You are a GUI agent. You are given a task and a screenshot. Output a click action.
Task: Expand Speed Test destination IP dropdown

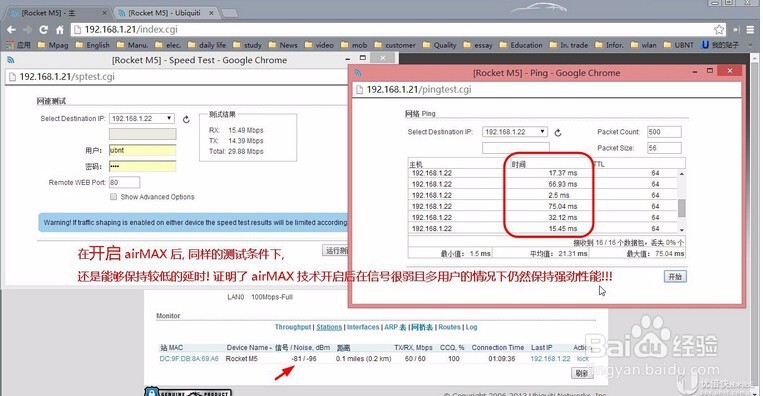pyautogui.click(x=142, y=119)
